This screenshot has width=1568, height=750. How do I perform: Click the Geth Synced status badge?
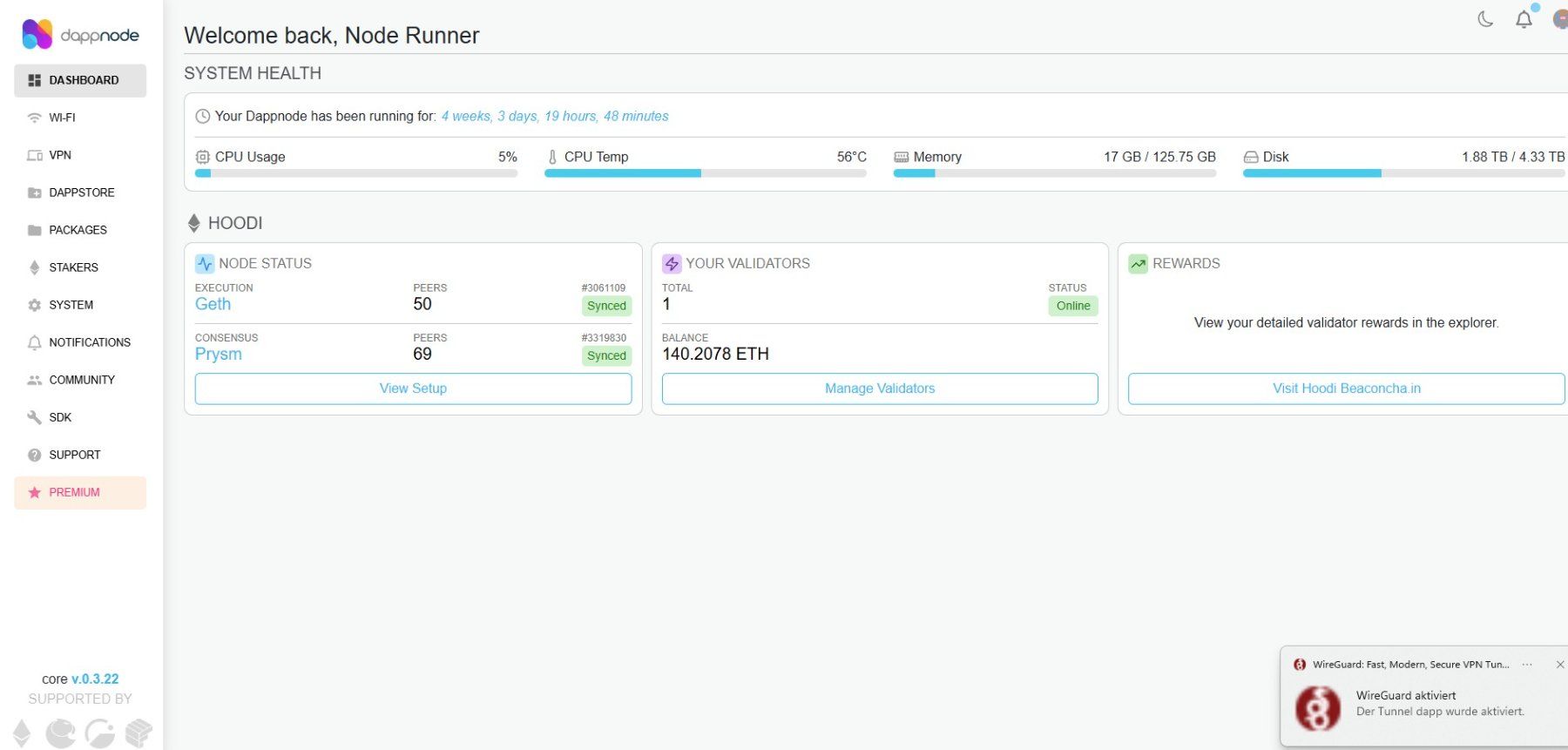pos(606,306)
